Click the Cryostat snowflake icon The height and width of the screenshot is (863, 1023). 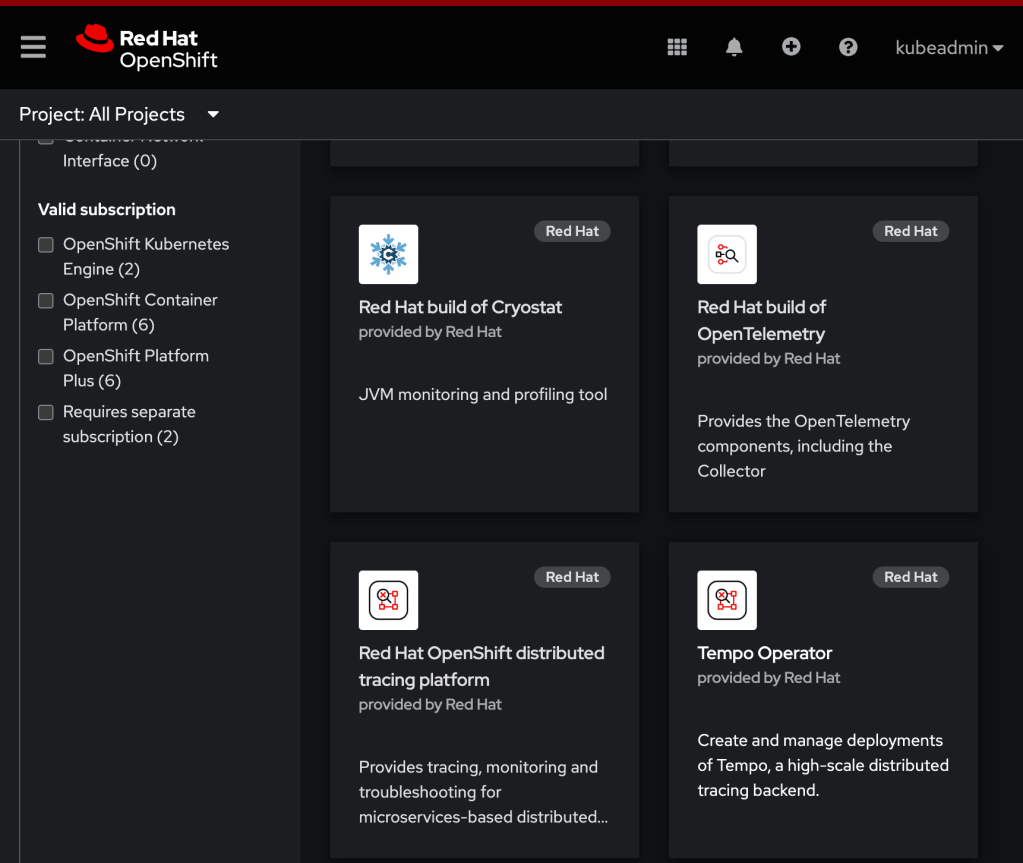pyautogui.click(x=388, y=254)
